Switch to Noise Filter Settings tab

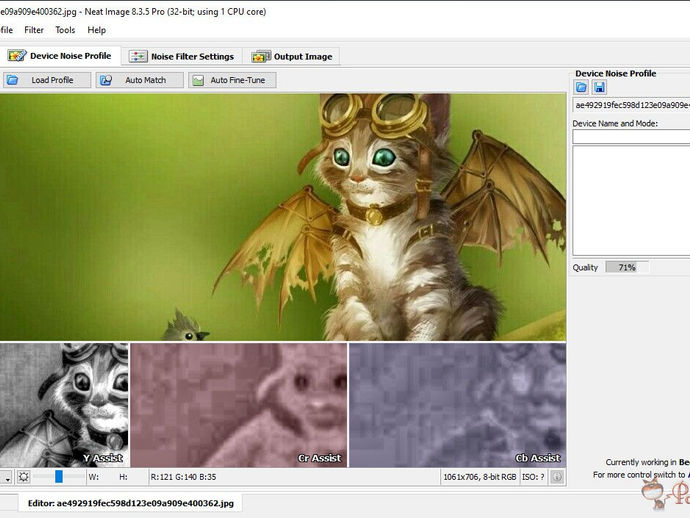click(x=182, y=56)
